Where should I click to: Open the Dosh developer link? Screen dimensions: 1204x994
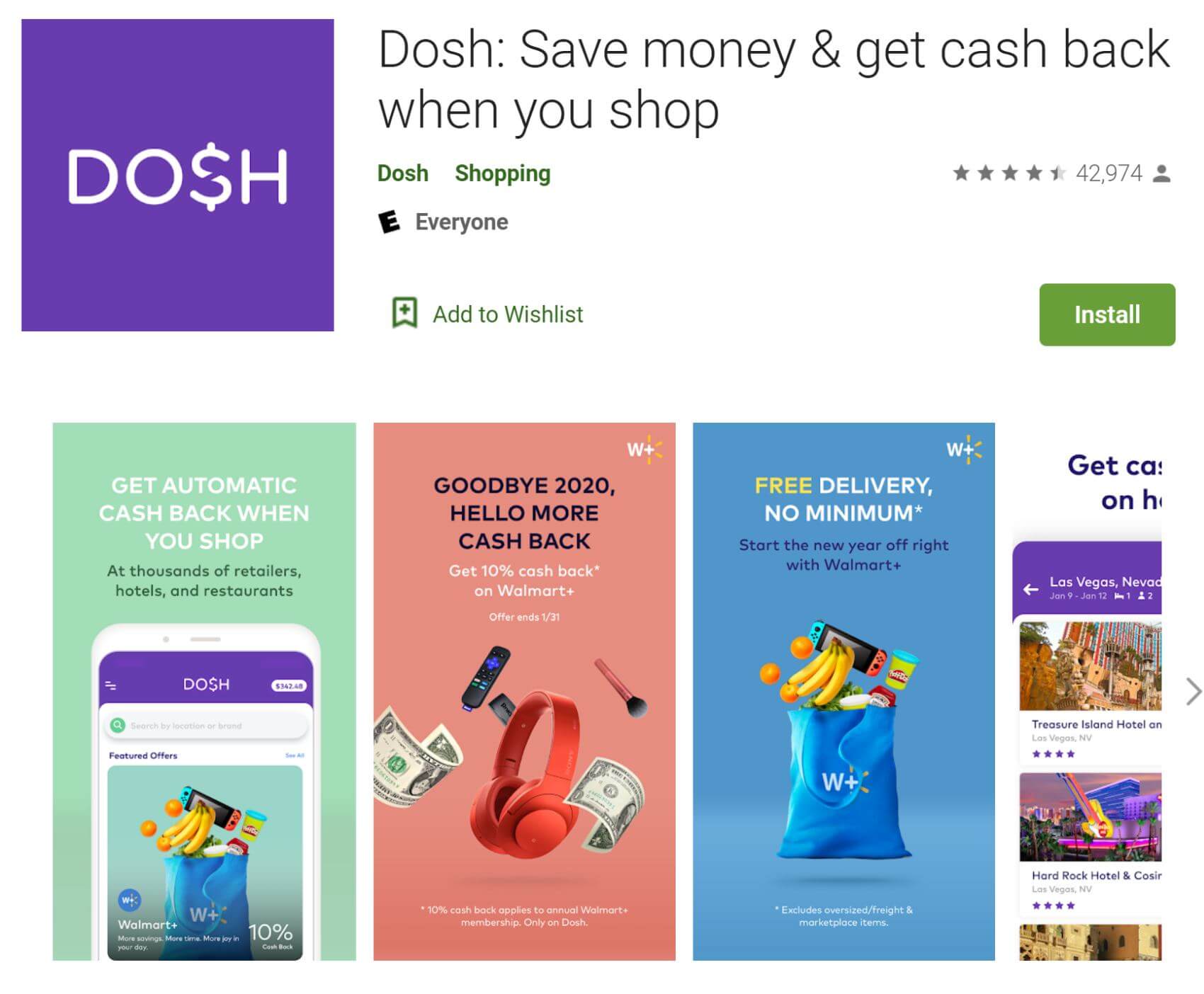(402, 173)
